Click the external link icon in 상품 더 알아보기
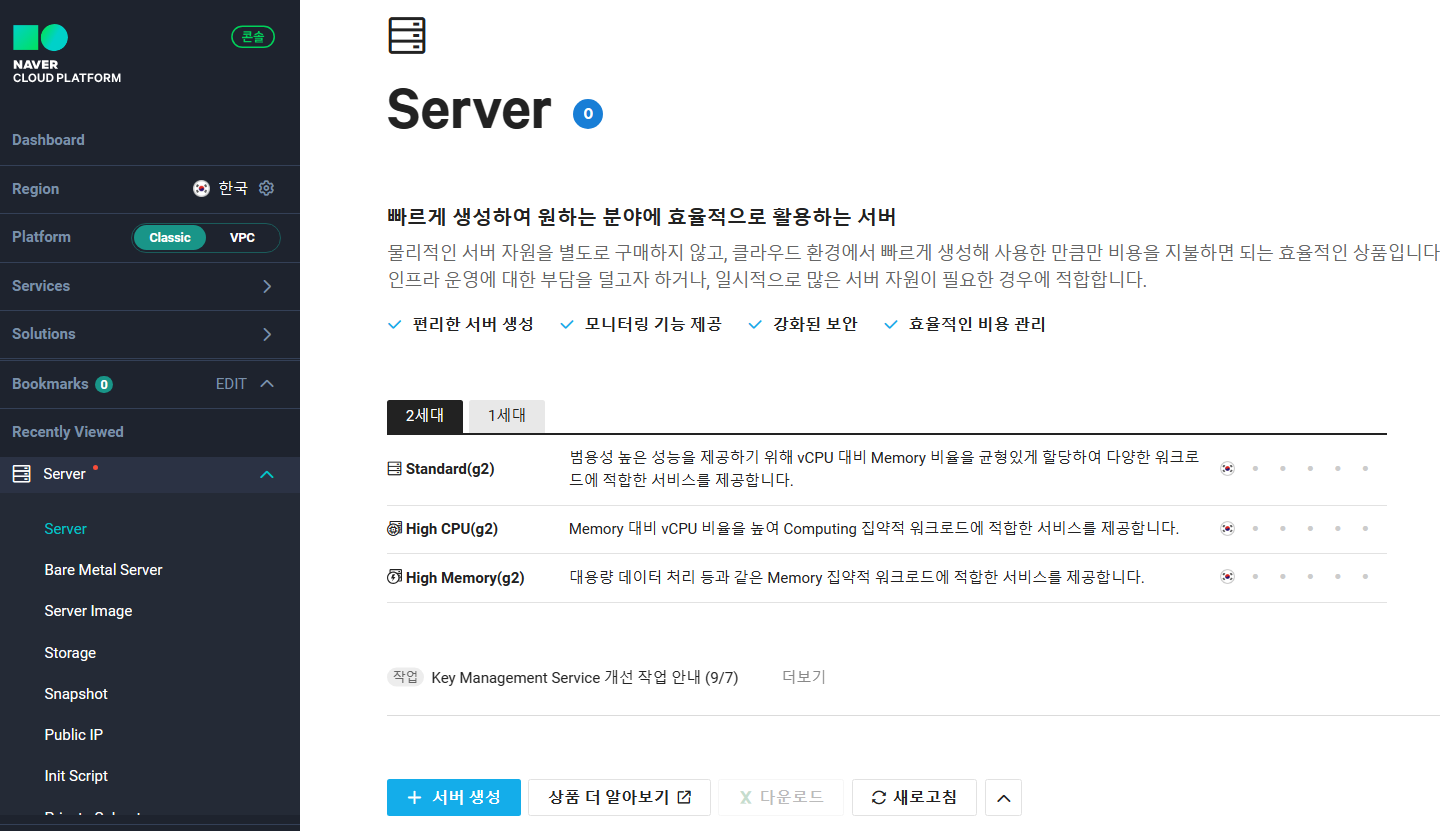 [684, 797]
